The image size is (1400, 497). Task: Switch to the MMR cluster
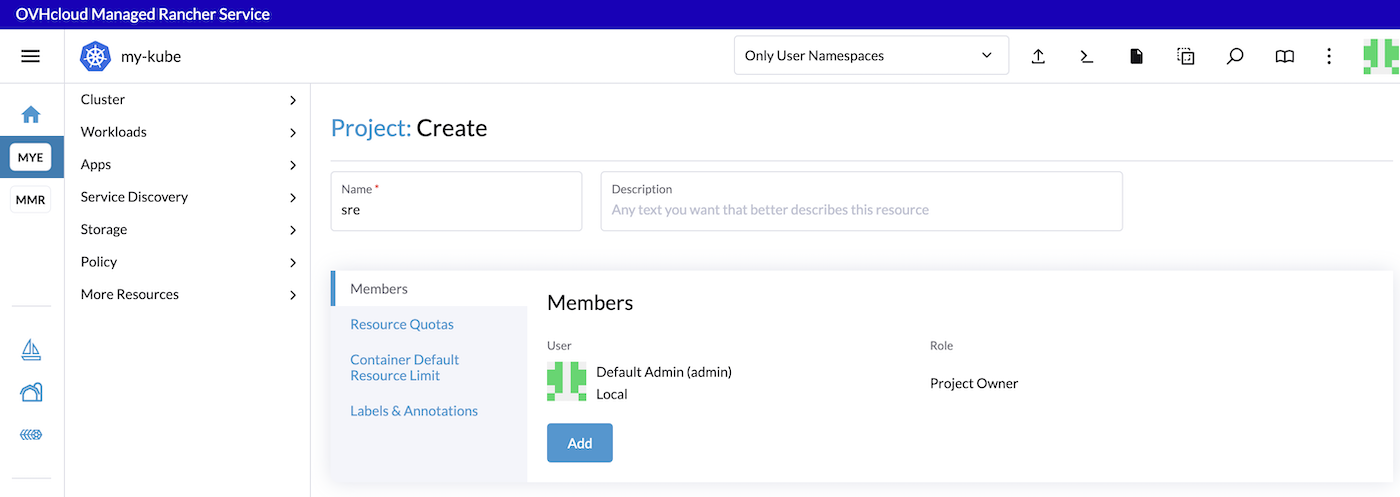coord(31,200)
